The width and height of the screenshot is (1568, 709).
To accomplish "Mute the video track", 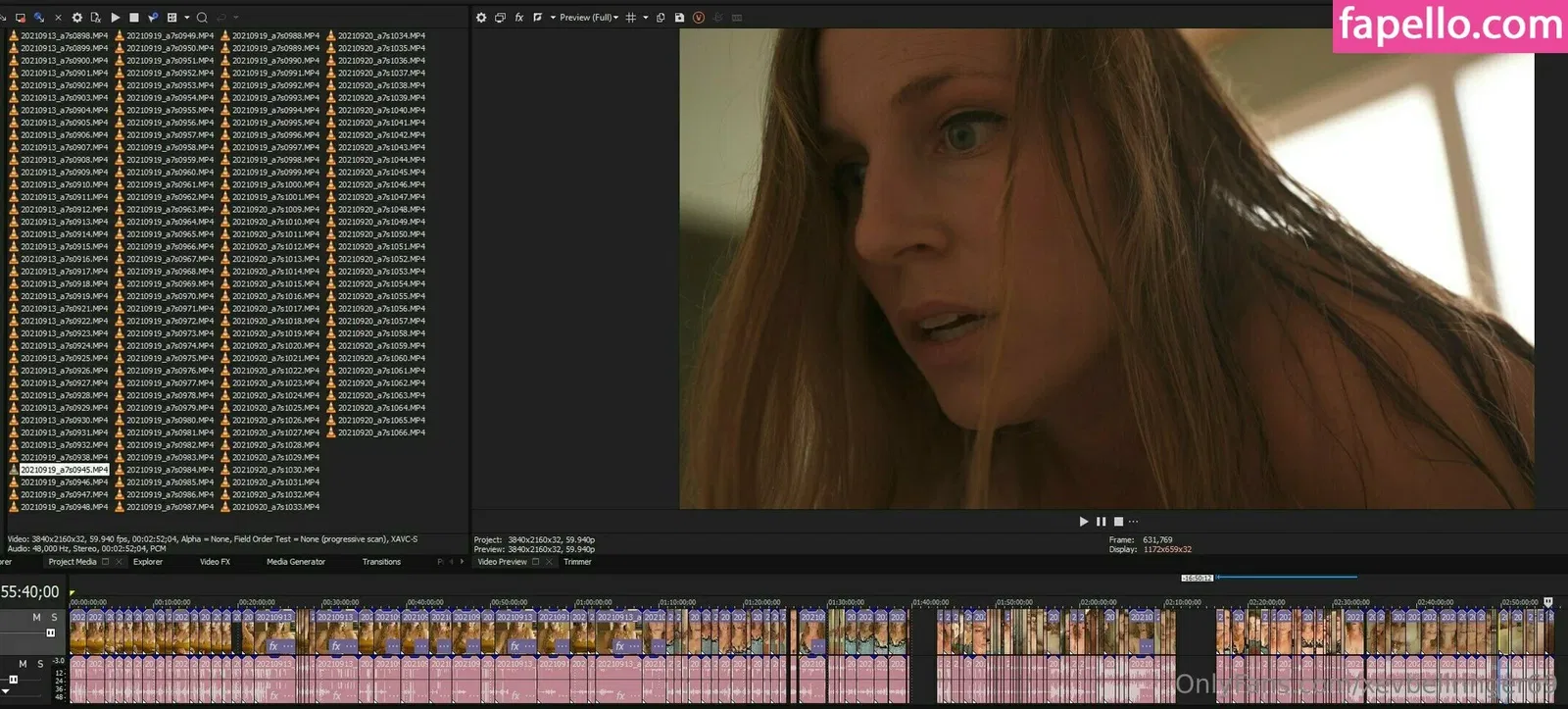I will pyautogui.click(x=36, y=618).
